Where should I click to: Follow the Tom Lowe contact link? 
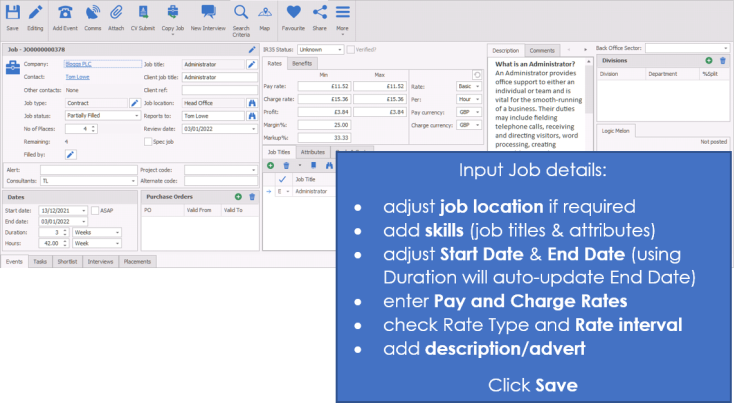pyautogui.click(x=76, y=76)
